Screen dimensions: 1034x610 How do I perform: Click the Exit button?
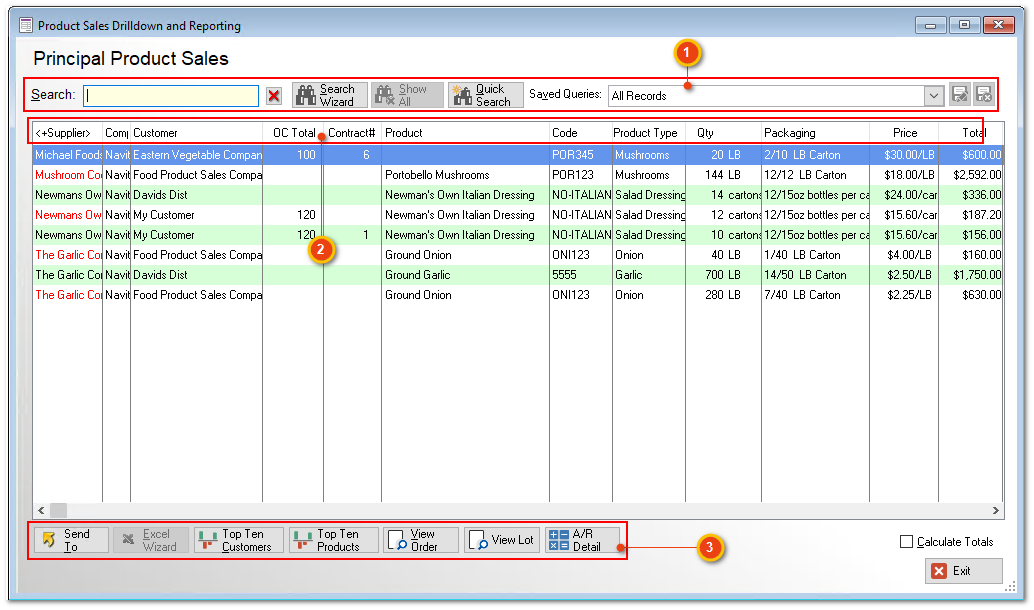(963, 571)
